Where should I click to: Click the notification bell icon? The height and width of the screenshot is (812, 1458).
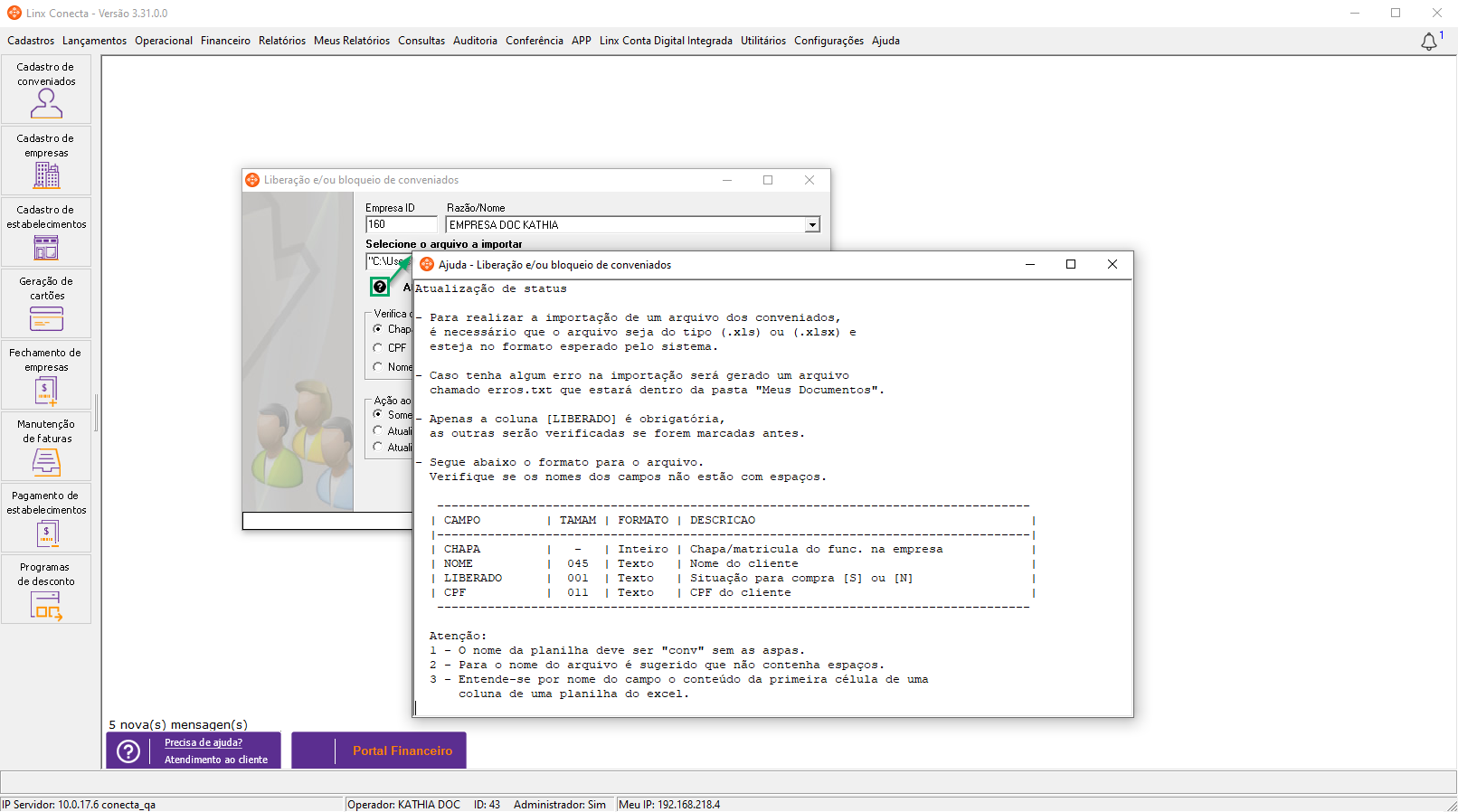pos(1429,42)
